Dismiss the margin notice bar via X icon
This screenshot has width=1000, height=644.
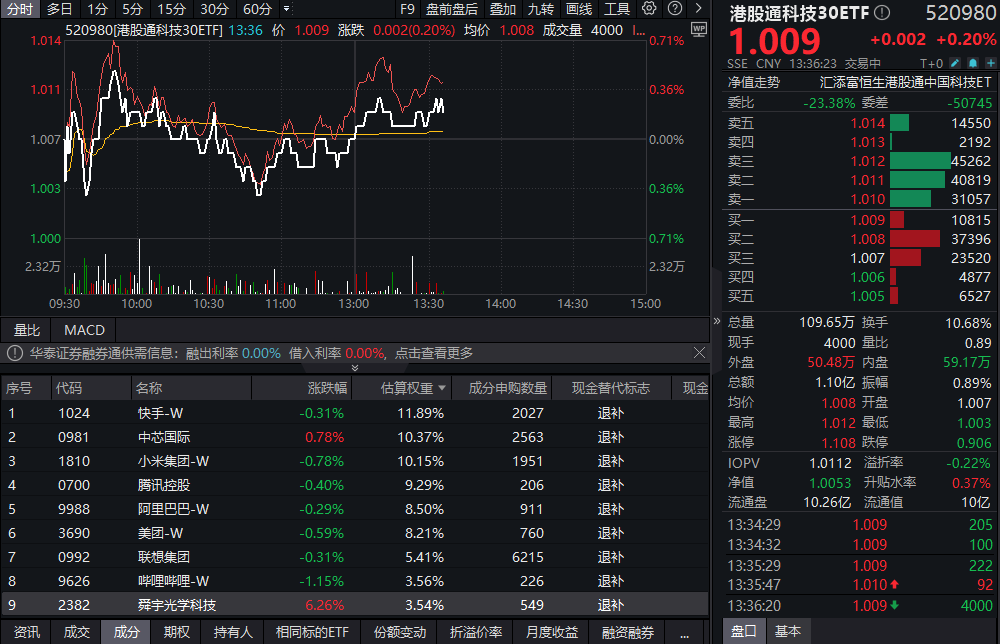point(699,353)
